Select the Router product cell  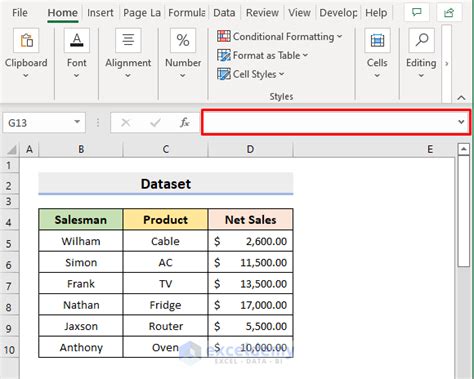(165, 326)
